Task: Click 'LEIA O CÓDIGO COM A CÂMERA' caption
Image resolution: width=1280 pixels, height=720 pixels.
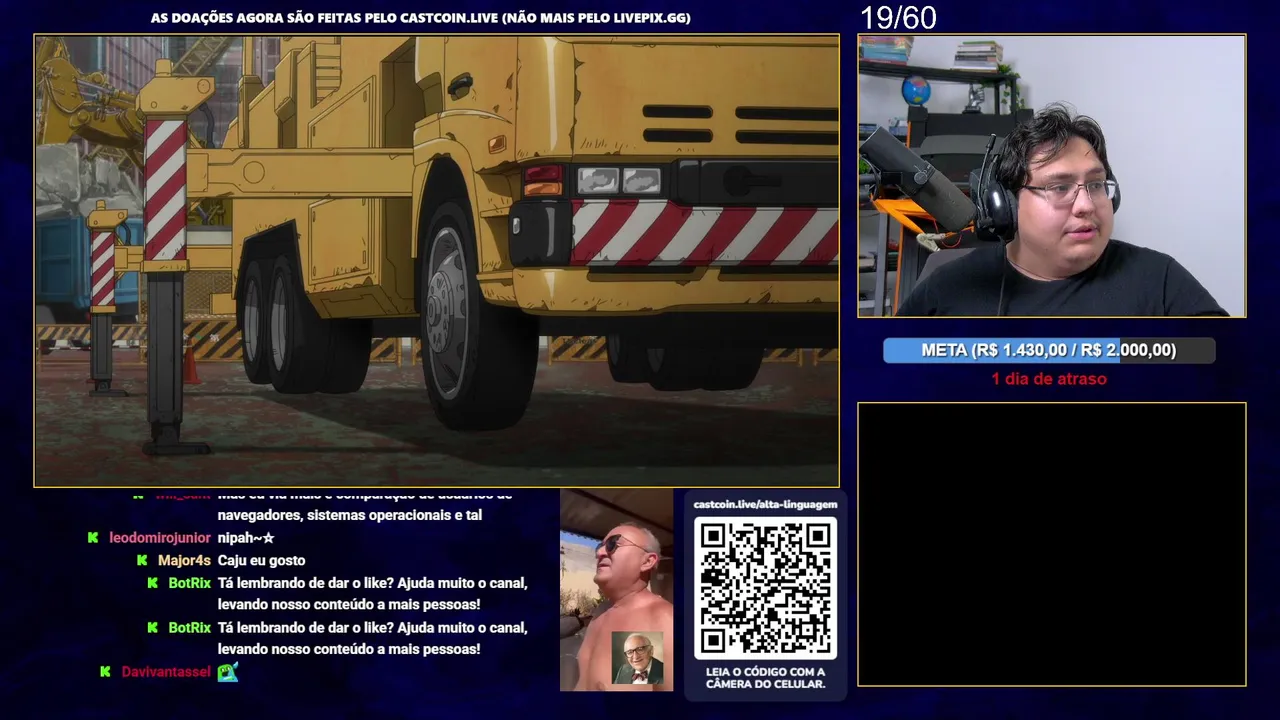Action: tap(766, 678)
